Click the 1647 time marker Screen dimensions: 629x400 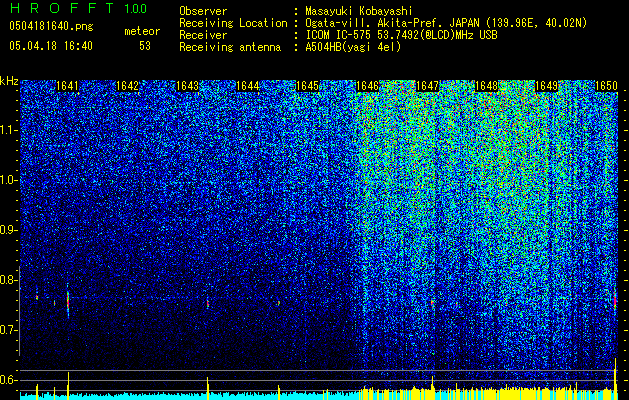[x=427, y=86]
